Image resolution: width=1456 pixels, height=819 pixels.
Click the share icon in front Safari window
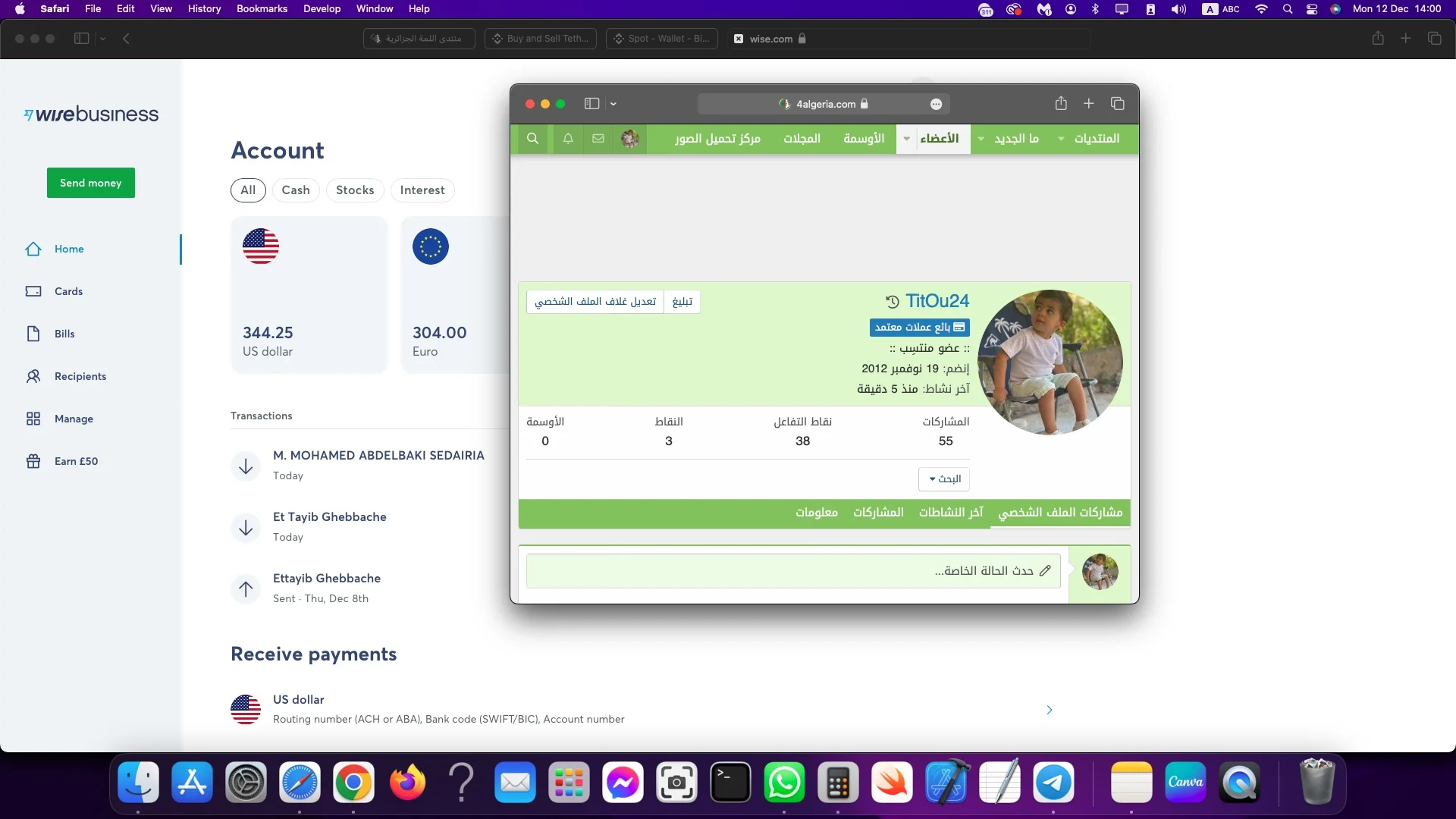point(1061,104)
